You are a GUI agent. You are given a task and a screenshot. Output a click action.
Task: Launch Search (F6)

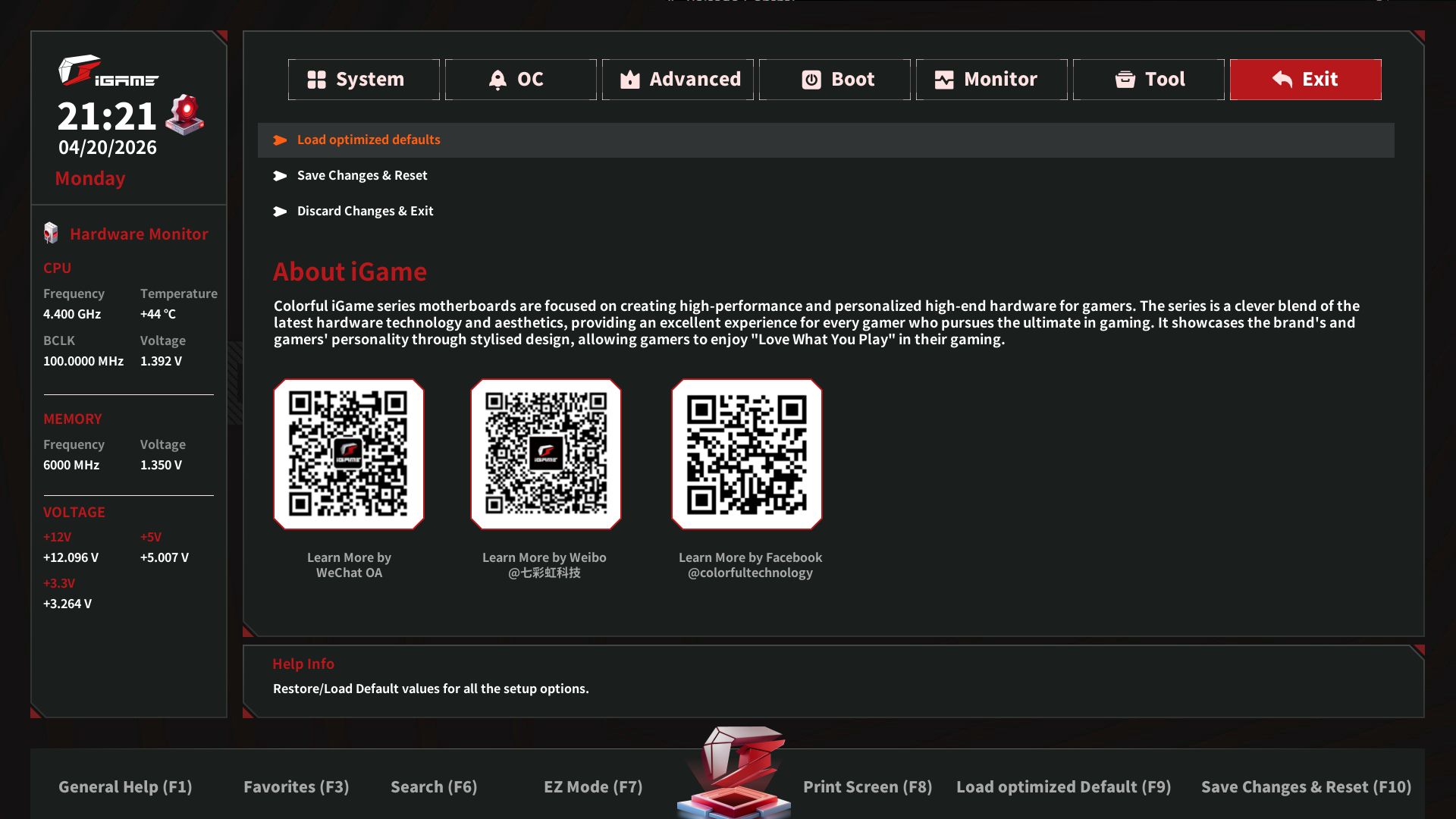[434, 787]
